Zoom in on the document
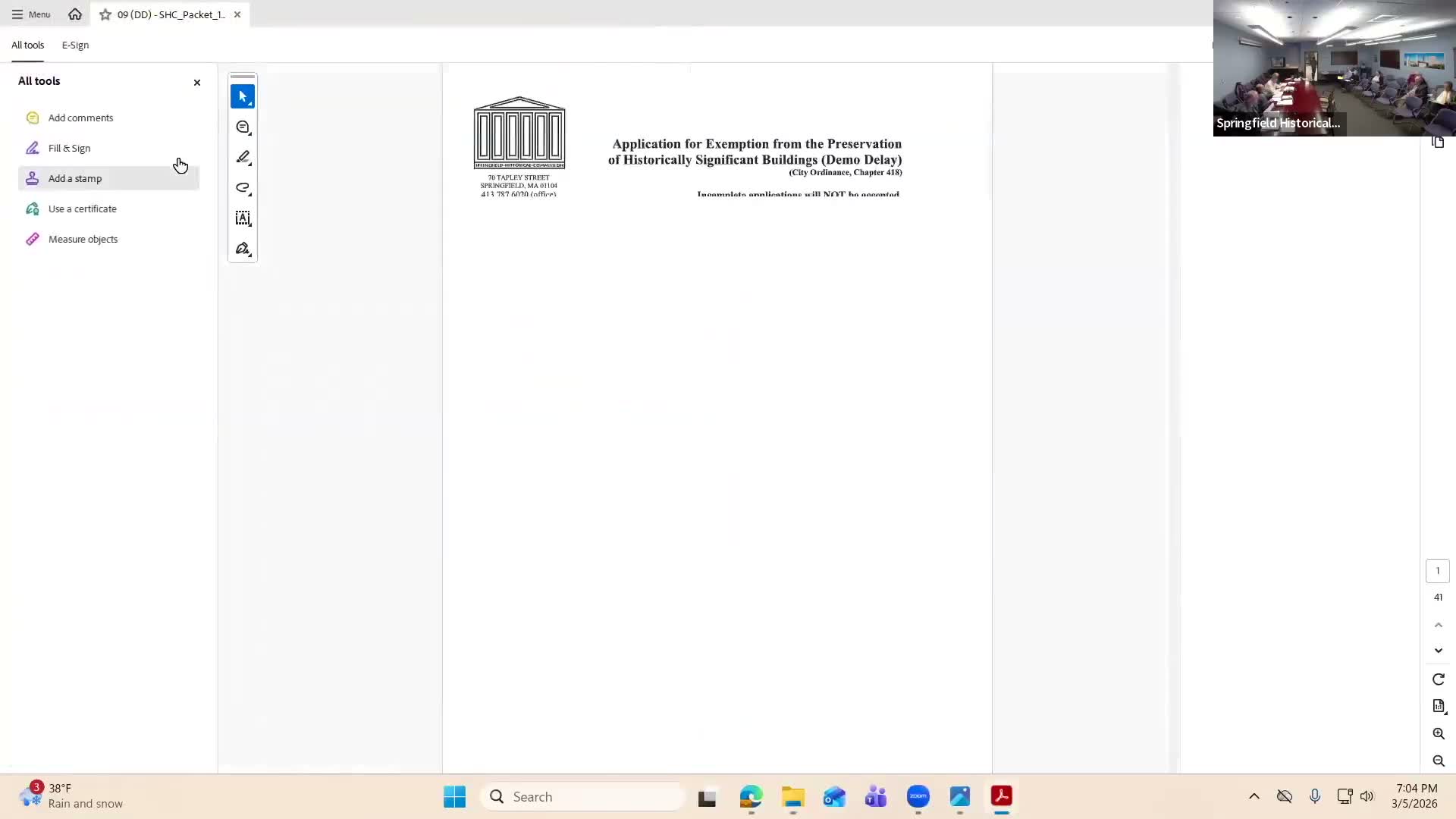The image size is (1456, 819). point(1438,733)
